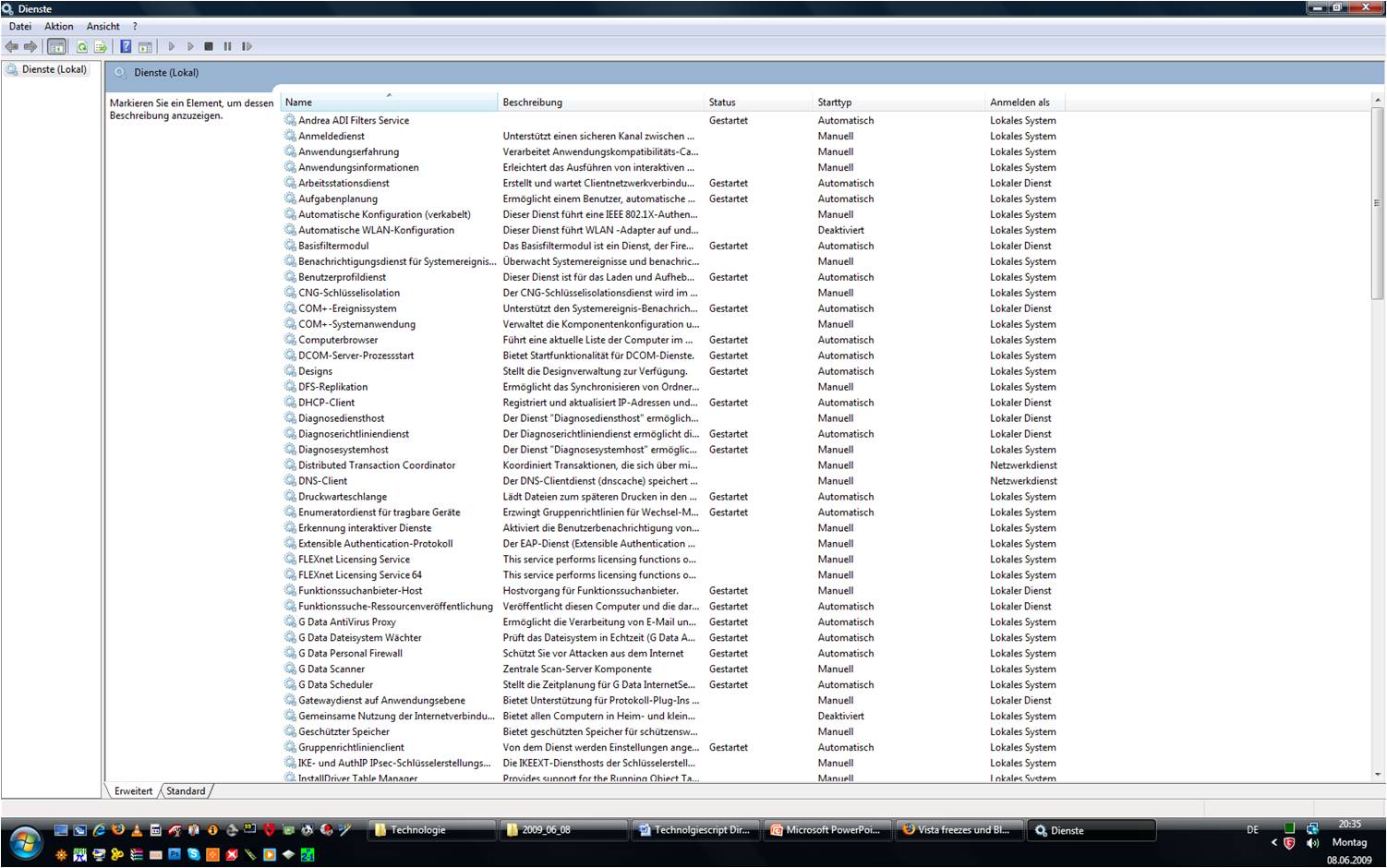Click the Back arrow in toolbar

coord(12,46)
